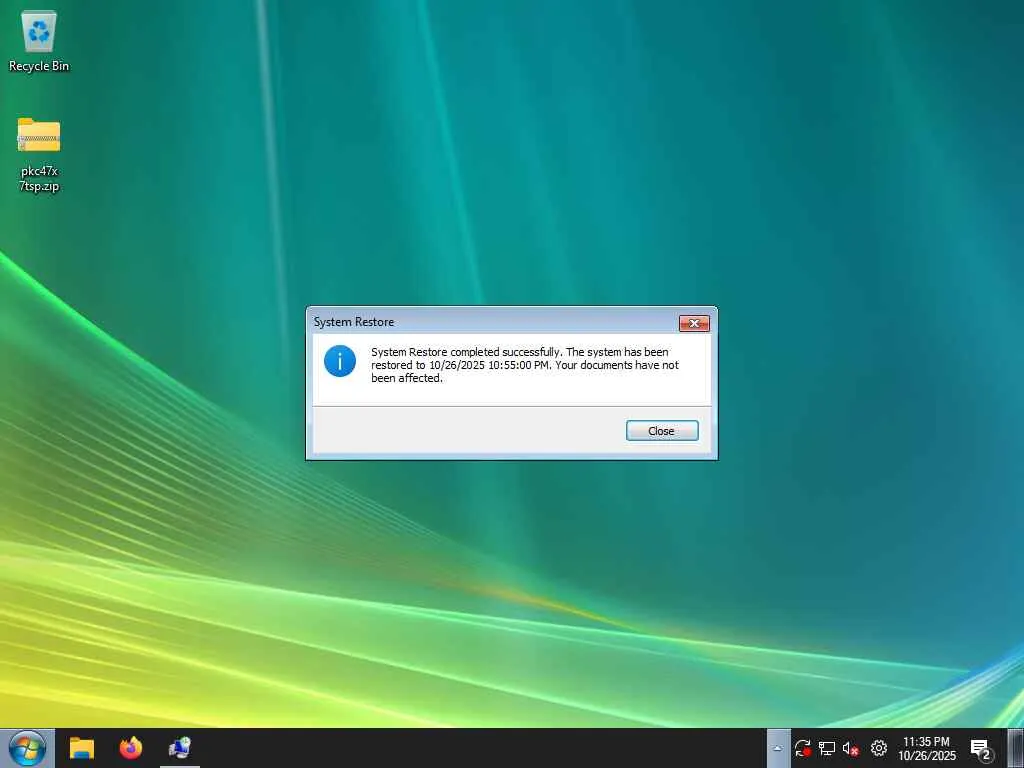Open notification center with 2 alerts
The height and width of the screenshot is (768, 1024).
(981, 749)
